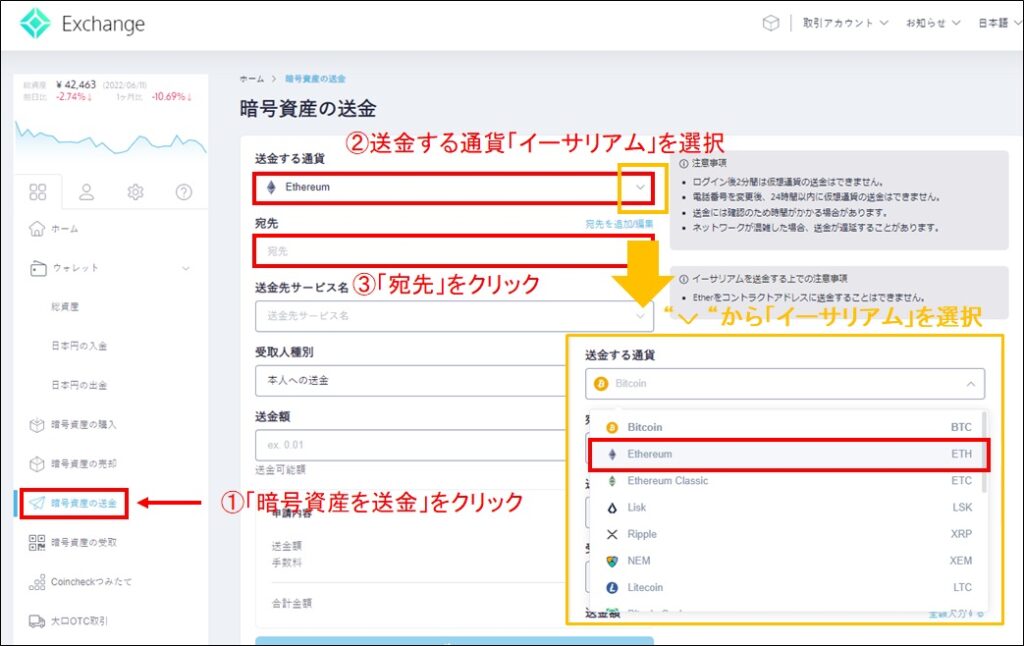Select Ethereum Classic ETC from list
Screen dimensions: 1024x646
pyautogui.click(x=788, y=481)
